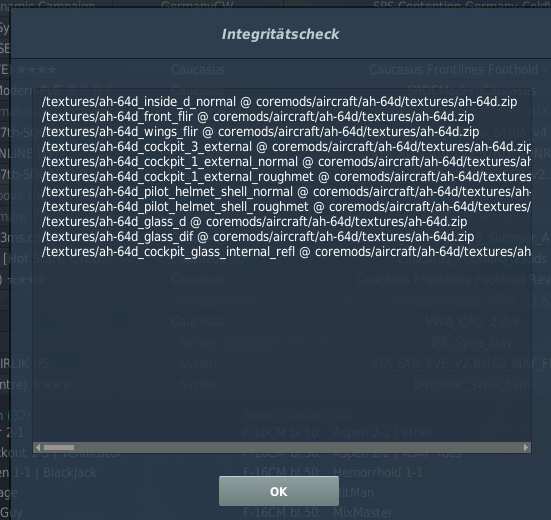Select the ah-64d_cockpit_glass_internal_refl line
Image resolution: width=551 pixels, height=520 pixels.
click(286, 252)
